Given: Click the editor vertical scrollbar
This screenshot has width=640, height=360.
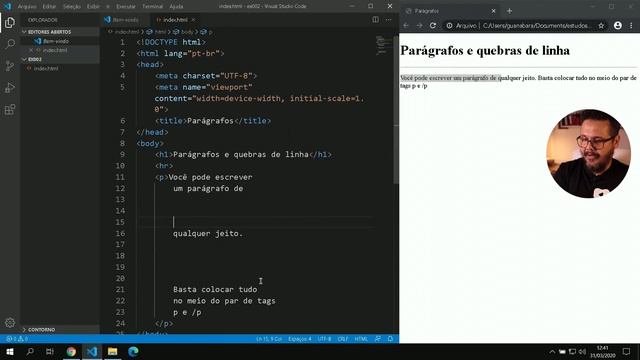Looking at the screenshot, I should [x=396, y=110].
